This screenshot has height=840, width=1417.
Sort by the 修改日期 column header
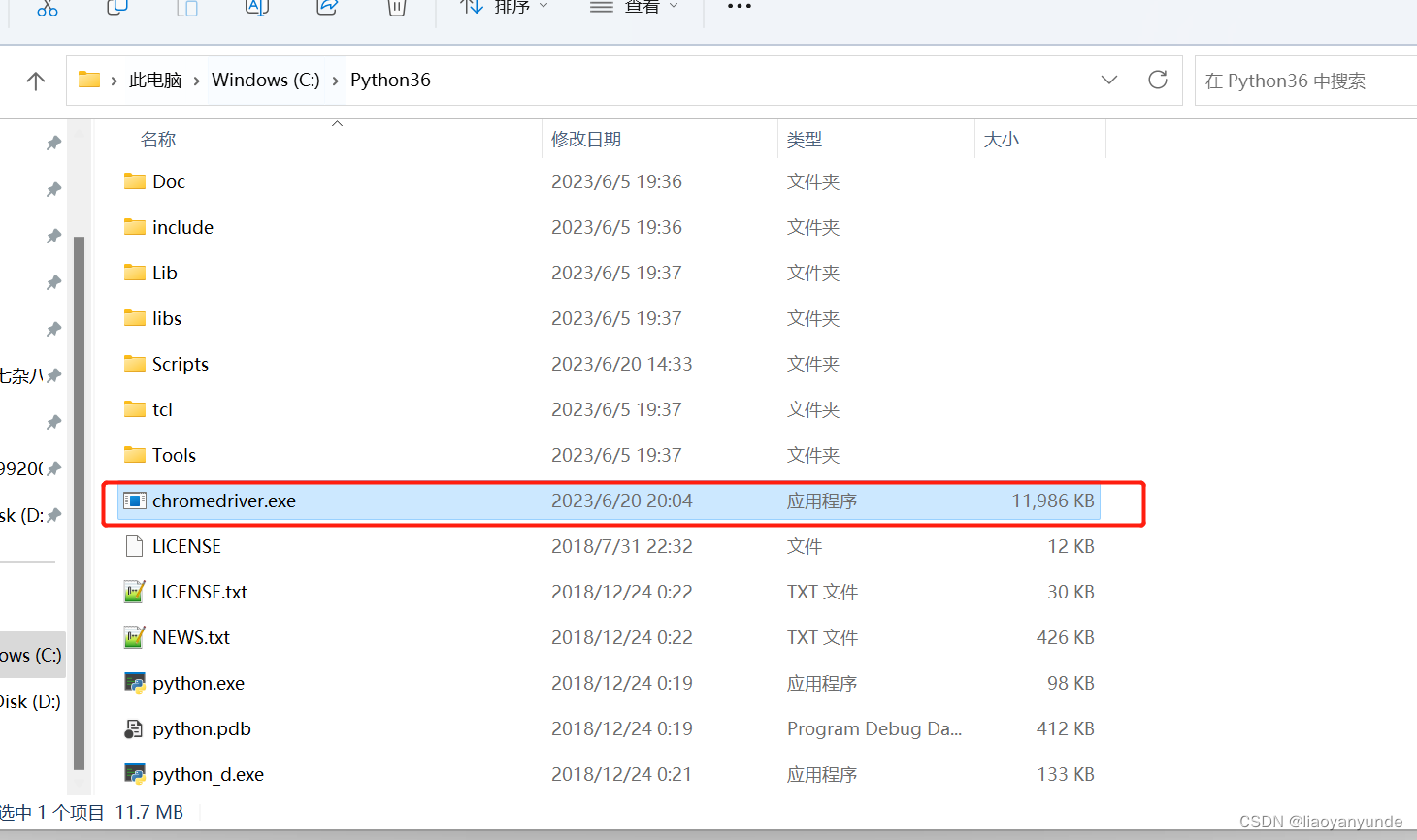coord(586,140)
